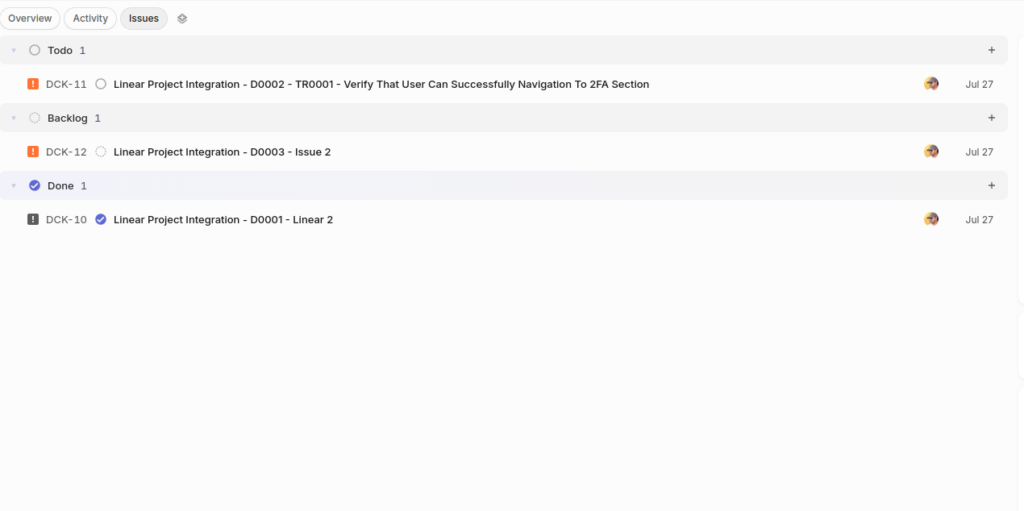Select the Issues tab
Image resolution: width=1024 pixels, height=511 pixels.
tap(144, 18)
